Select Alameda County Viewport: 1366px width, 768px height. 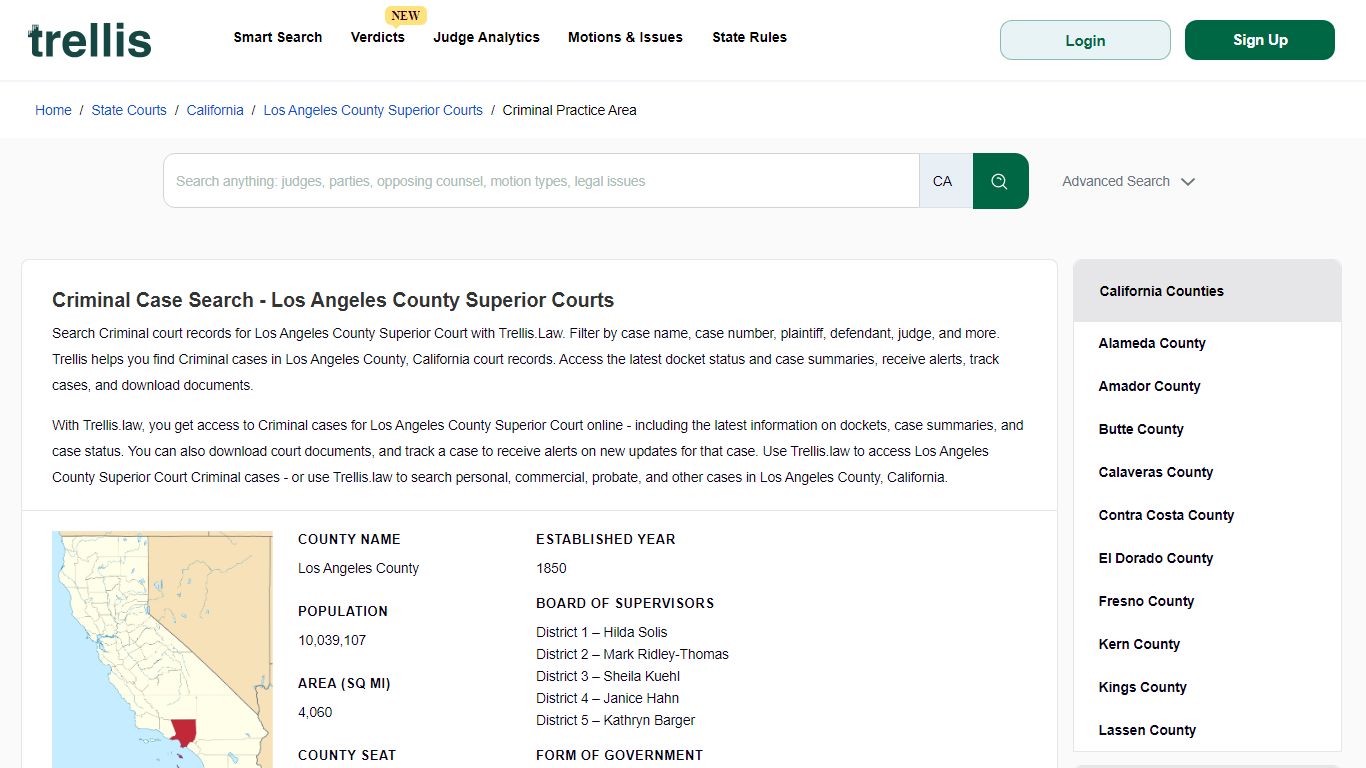tap(1152, 343)
